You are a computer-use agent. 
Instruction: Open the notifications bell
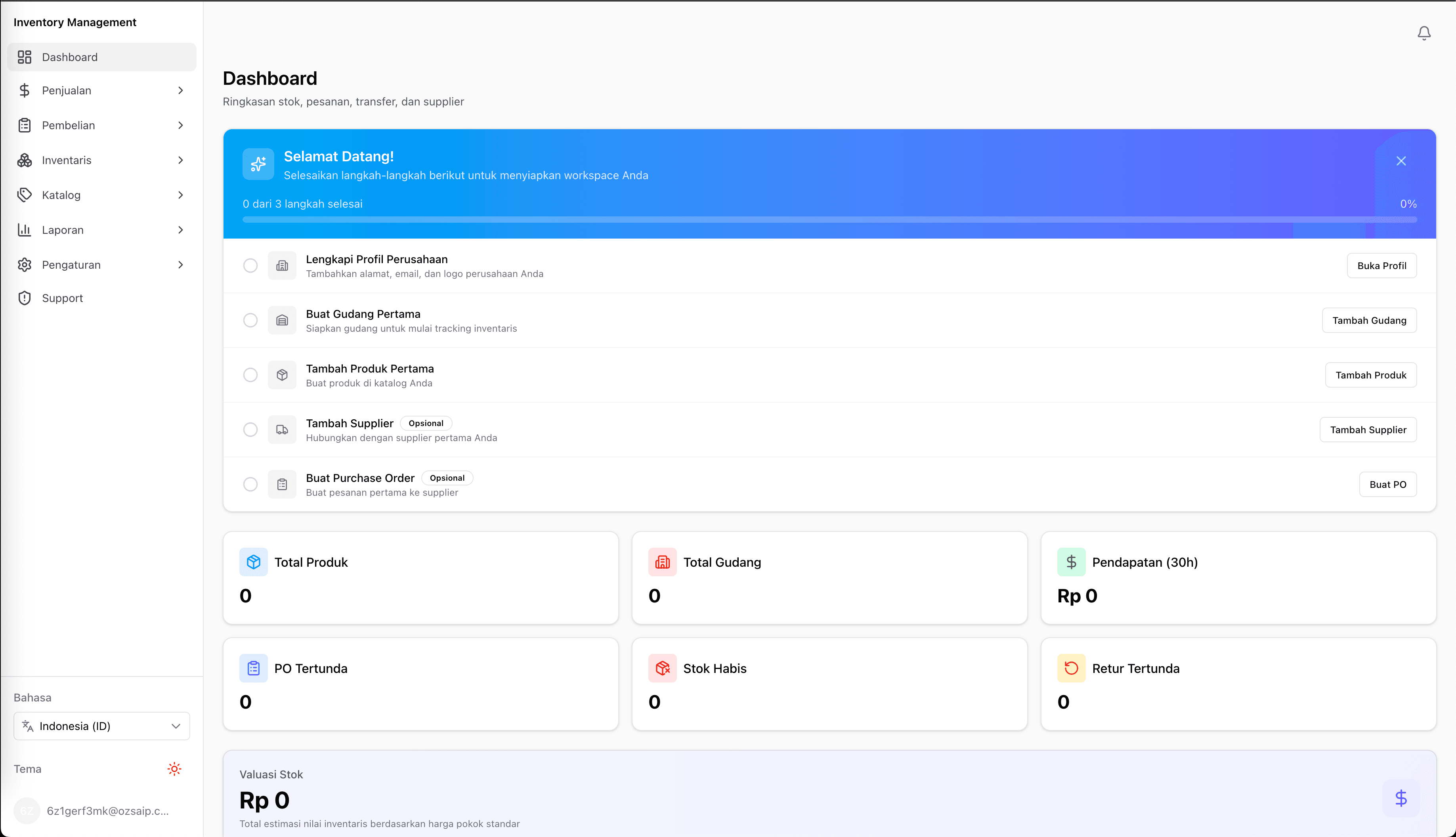click(1424, 33)
